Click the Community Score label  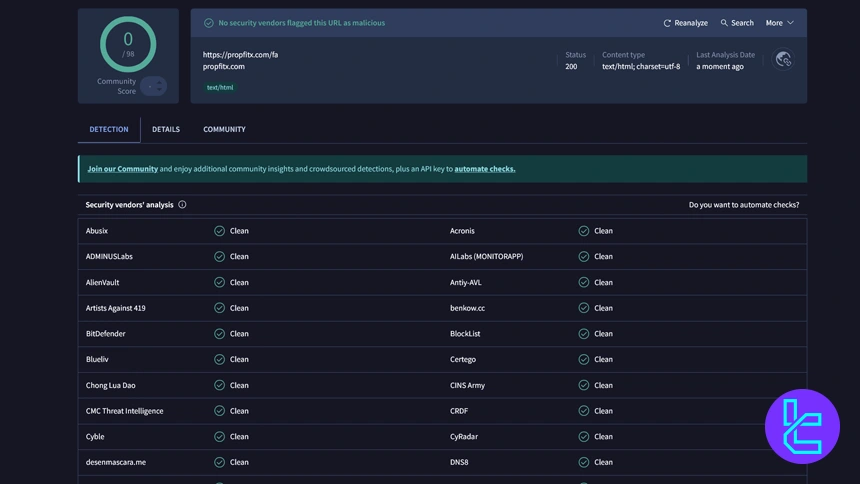tap(116, 86)
